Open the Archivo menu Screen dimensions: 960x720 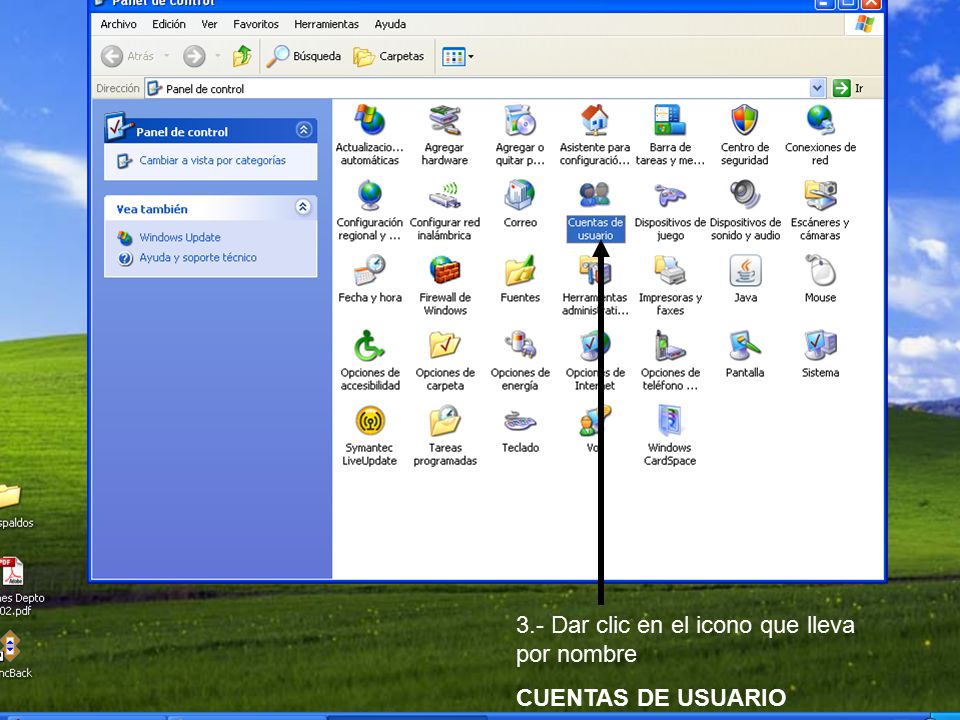tap(118, 24)
